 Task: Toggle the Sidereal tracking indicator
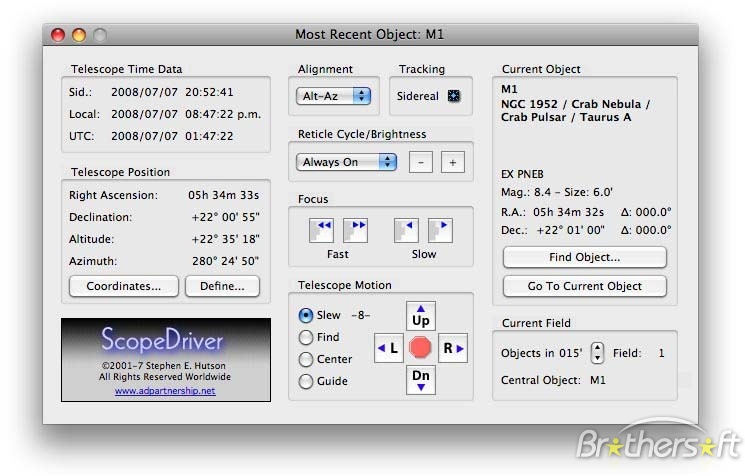coord(454,96)
